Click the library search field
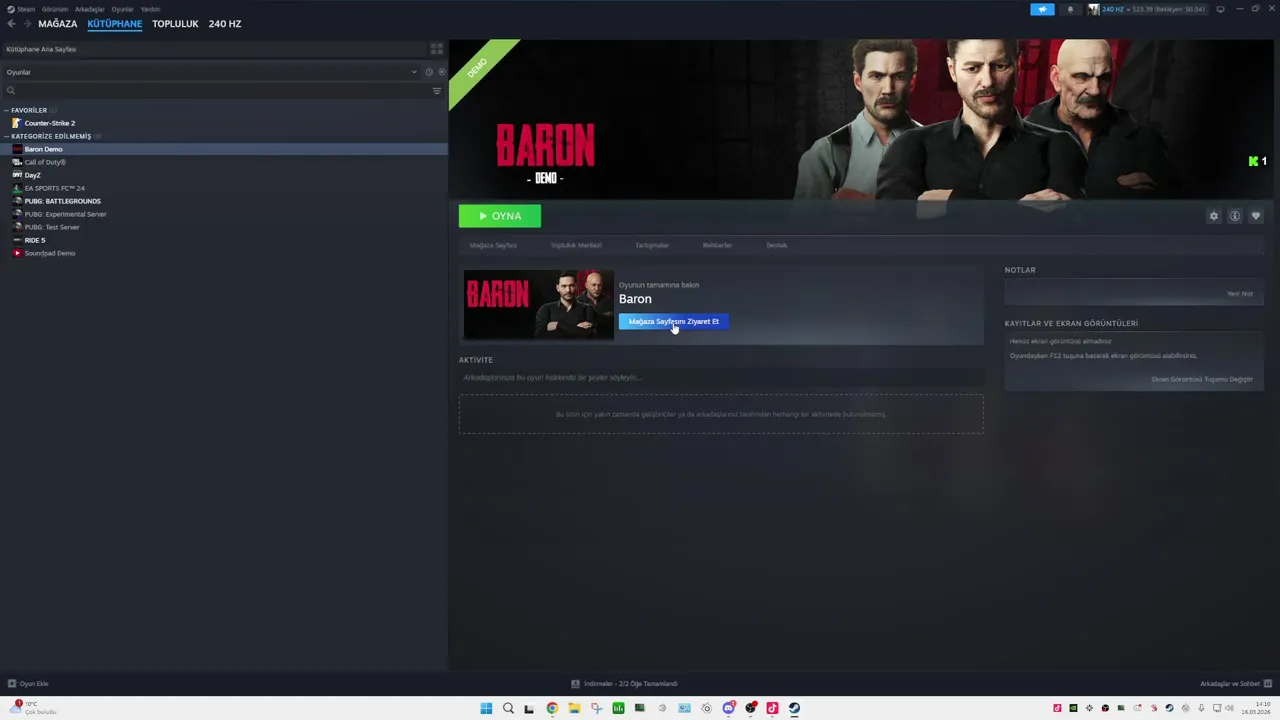This screenshot has width=1280, height=720. [215, 91]
